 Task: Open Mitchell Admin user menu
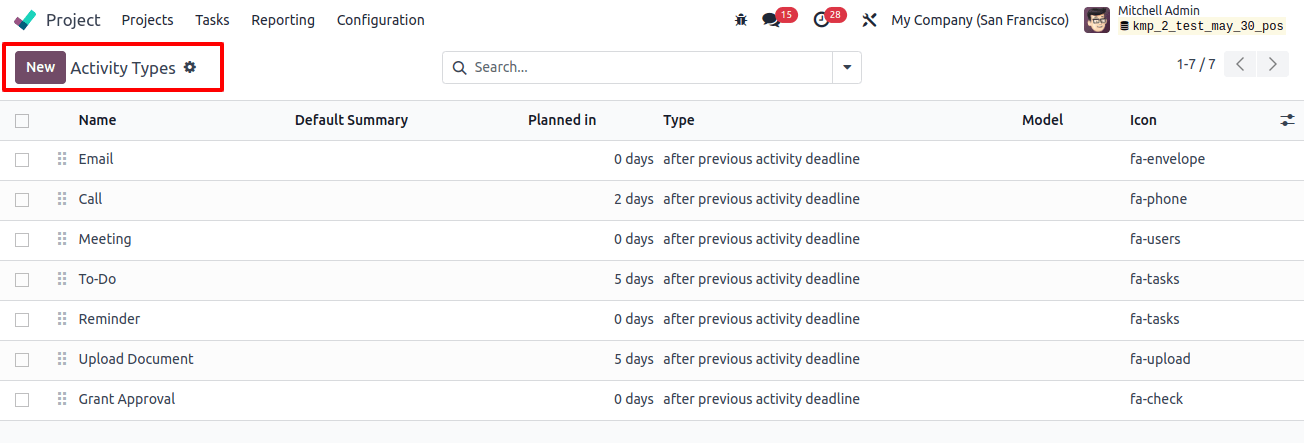(x=1184, y=19)
